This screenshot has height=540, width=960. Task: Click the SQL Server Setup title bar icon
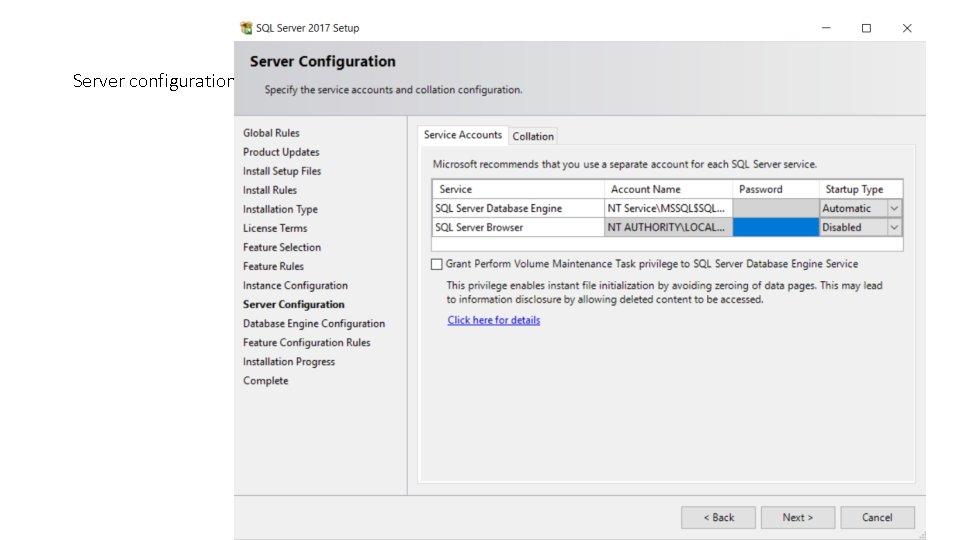(246, 28)
